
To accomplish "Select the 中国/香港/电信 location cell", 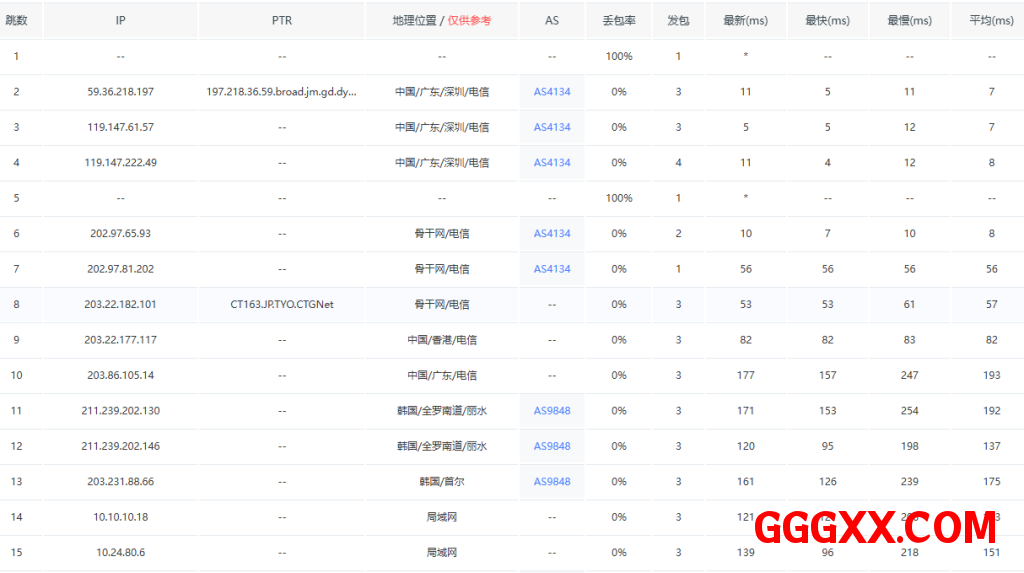I will 442,340.
